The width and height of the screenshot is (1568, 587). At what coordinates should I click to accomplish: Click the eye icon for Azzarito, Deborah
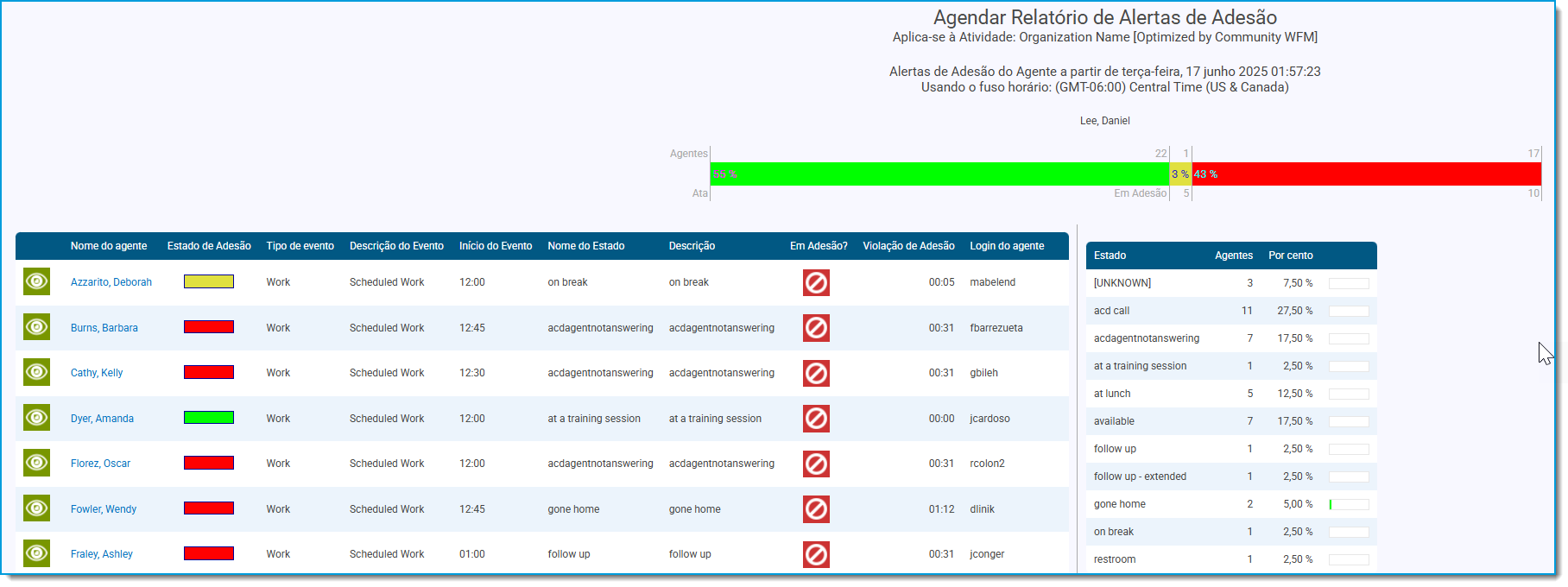[x=36, y=281]
